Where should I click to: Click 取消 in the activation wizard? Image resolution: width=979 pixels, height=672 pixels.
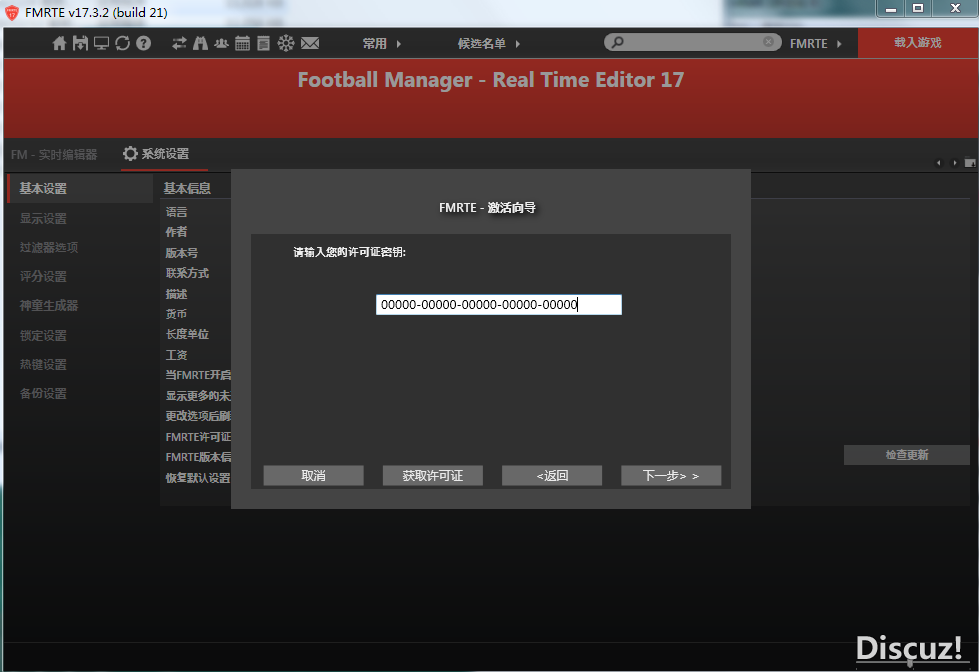click(x=313, y=475)
